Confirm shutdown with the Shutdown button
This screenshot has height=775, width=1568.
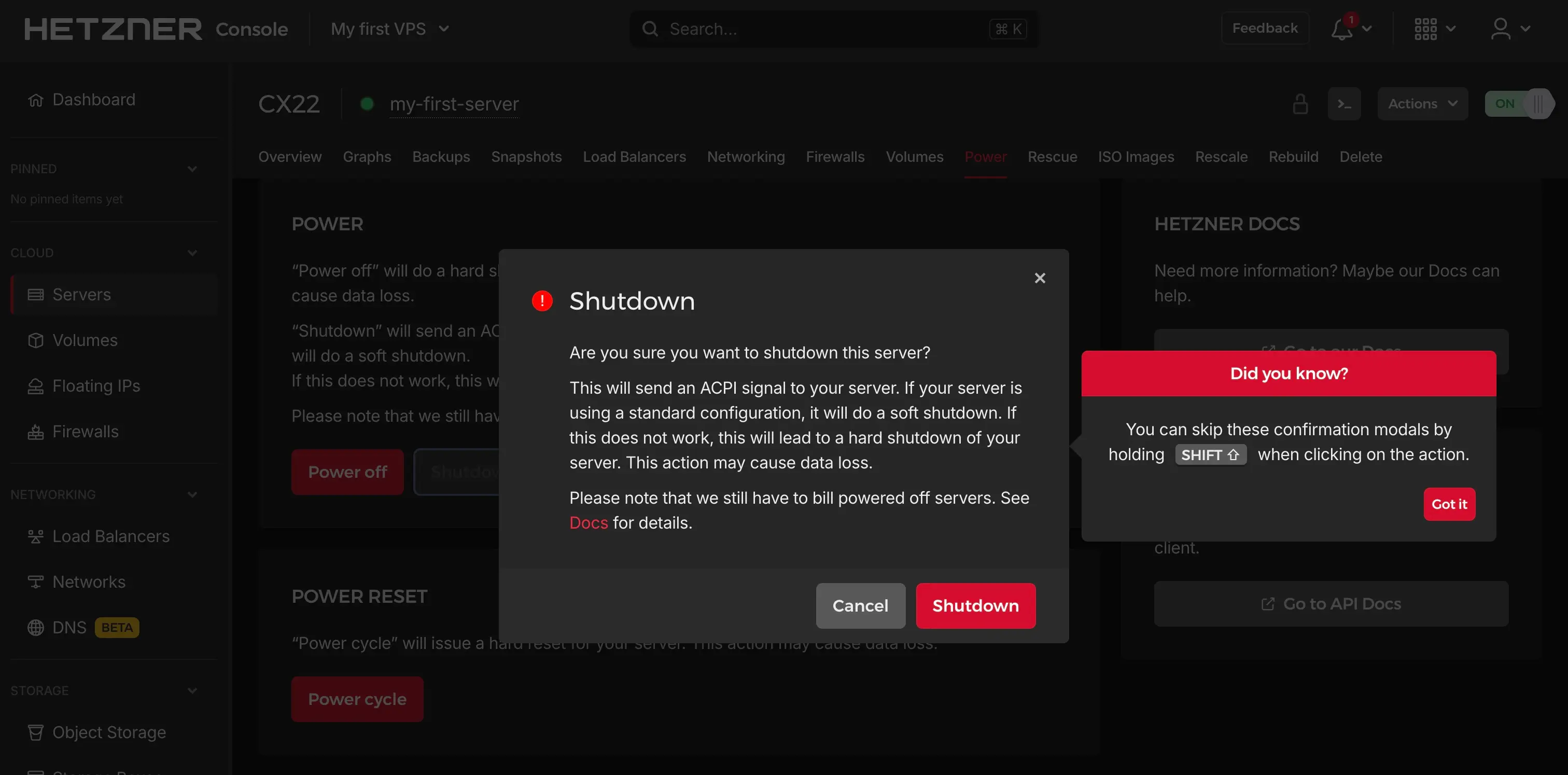[975, 605]
